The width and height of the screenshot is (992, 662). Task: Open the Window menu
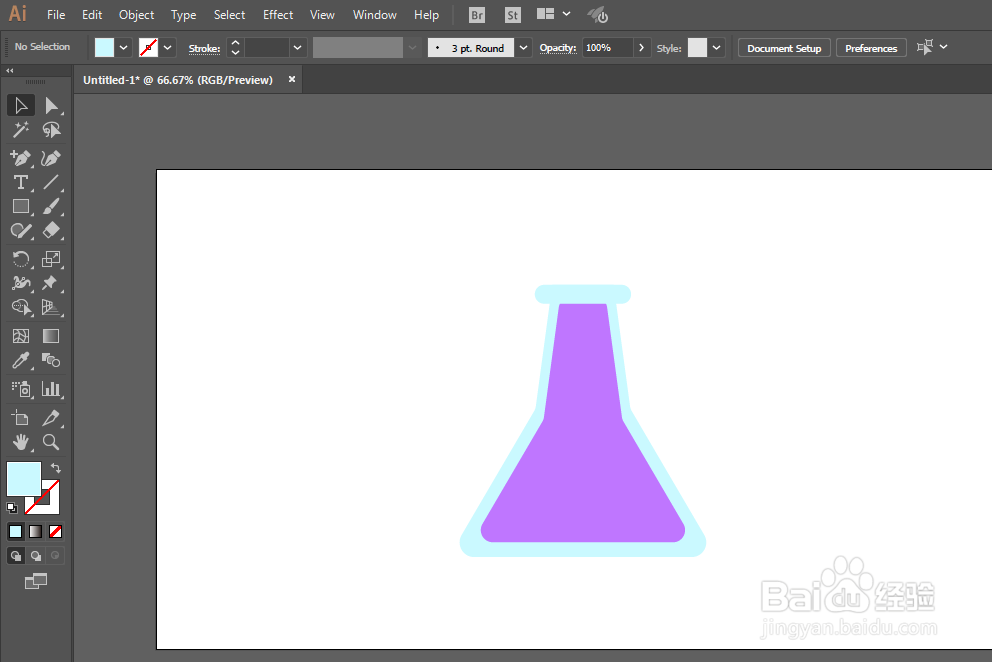click(375, 15)
